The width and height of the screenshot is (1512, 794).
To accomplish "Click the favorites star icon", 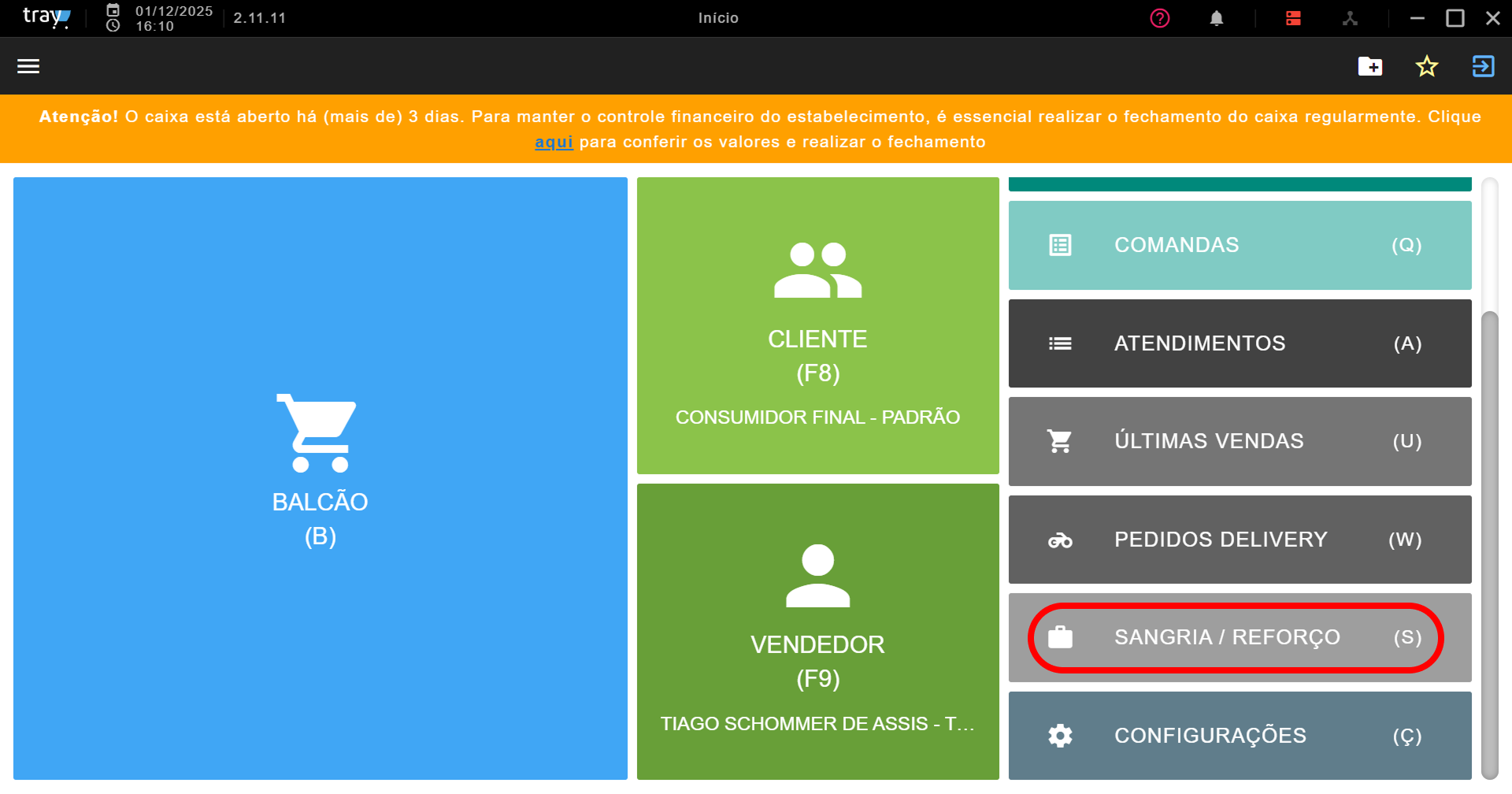I will 1427,66.
